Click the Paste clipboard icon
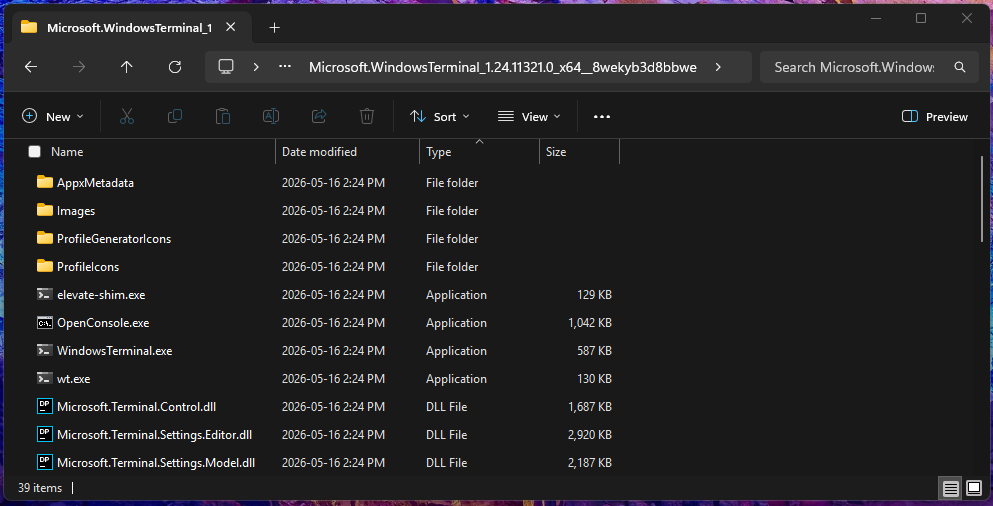The image size is (993, 506). click(x=222, y=117)
